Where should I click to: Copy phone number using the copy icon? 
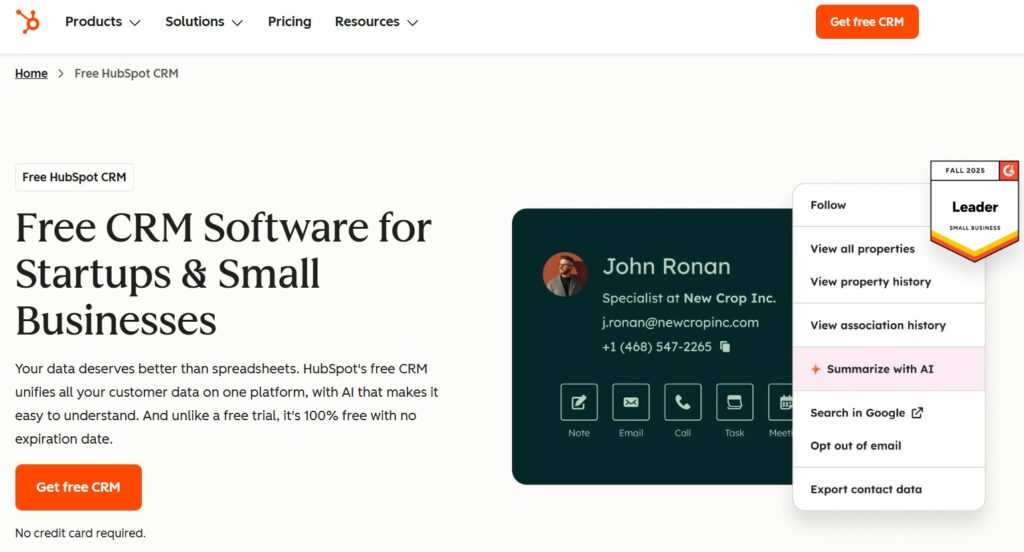click(x=725, y=347)
